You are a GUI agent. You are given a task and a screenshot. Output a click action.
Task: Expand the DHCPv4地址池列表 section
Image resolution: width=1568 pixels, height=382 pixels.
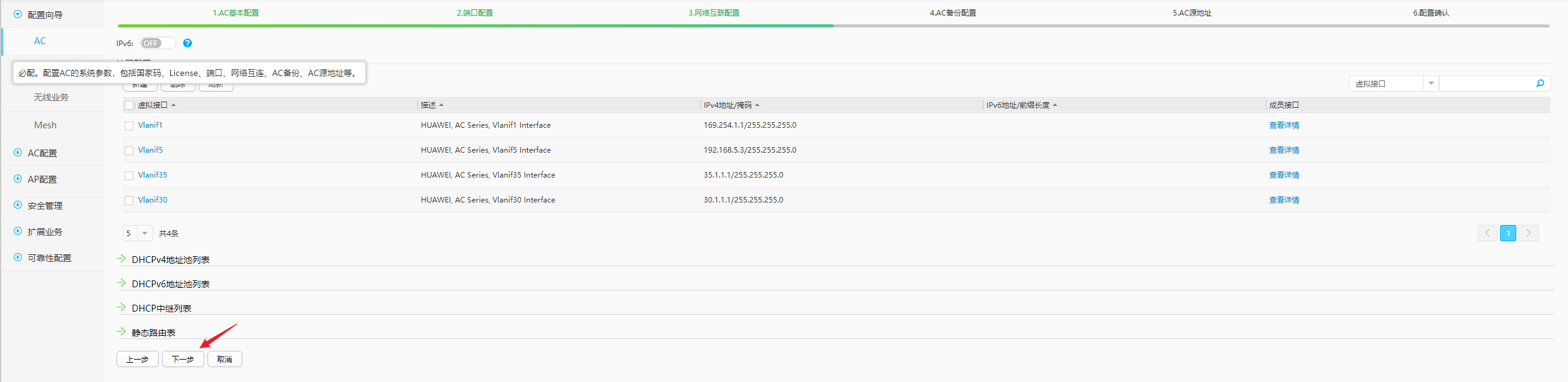[170, 260]
